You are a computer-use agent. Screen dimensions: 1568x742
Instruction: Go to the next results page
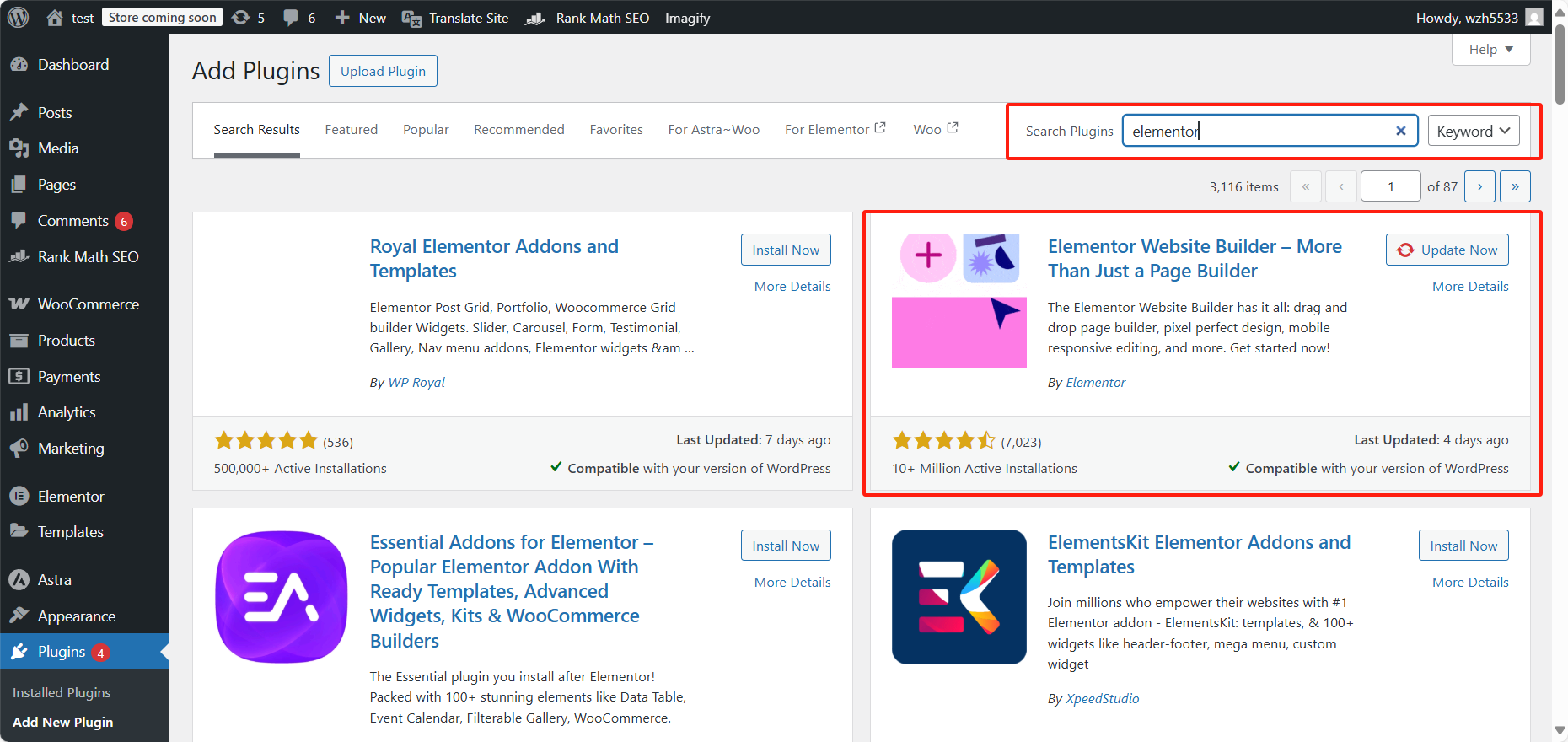(1479, 186)
